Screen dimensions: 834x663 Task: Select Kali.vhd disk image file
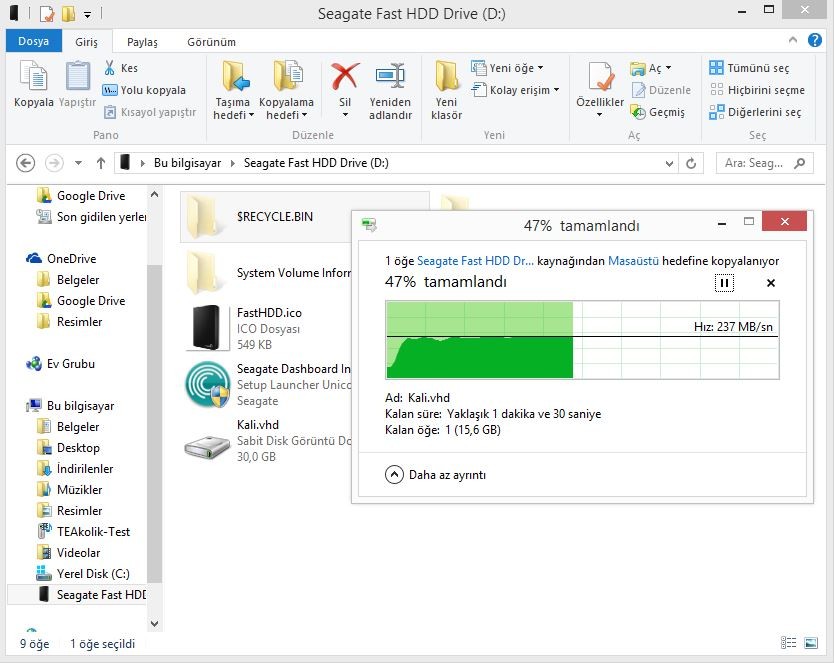pos(269,440)
